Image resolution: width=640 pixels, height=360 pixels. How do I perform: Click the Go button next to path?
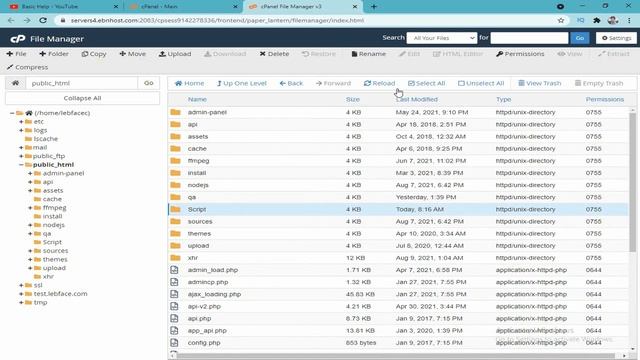[x=149, y=83]
